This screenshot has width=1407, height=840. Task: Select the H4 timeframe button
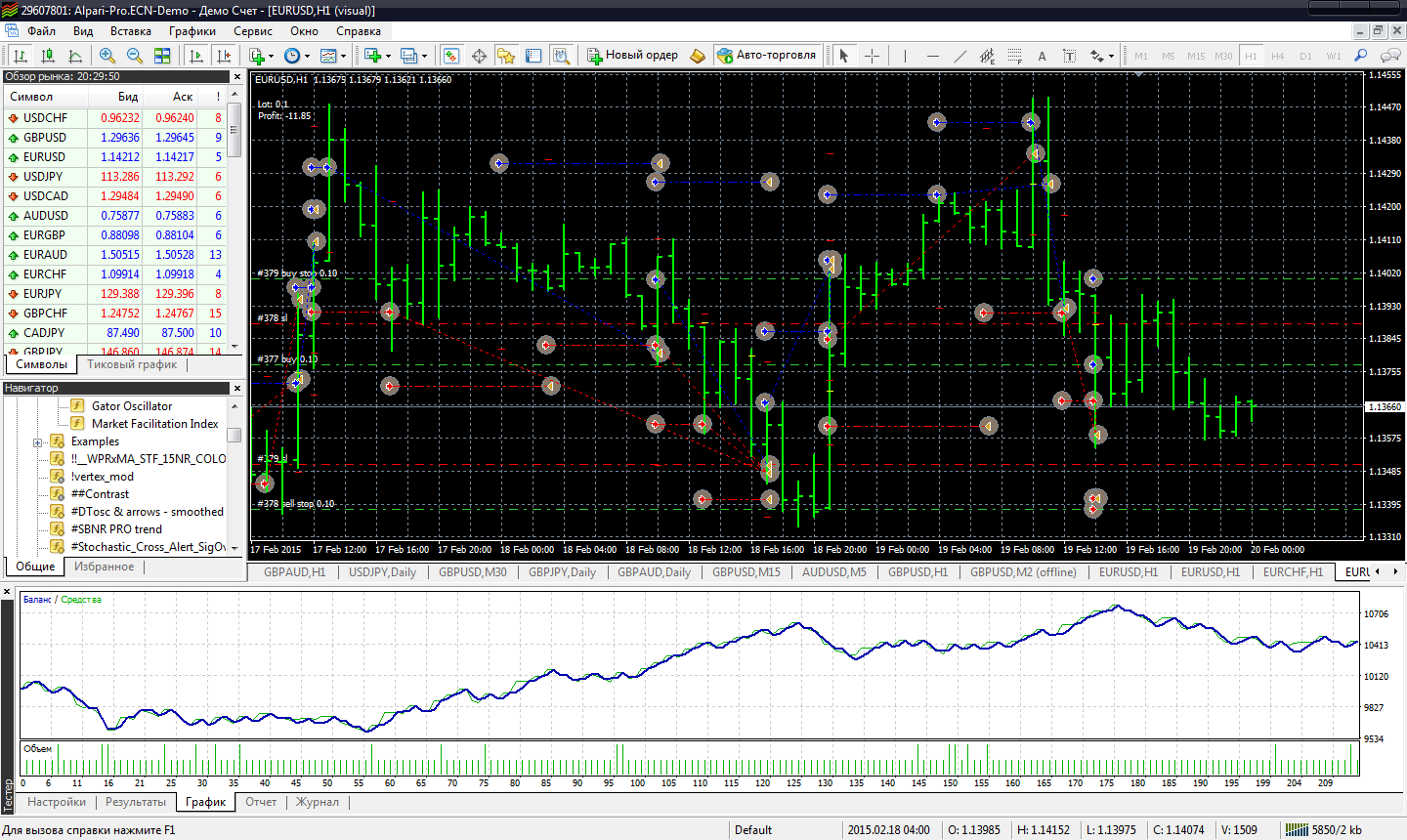click(1277, 56)
